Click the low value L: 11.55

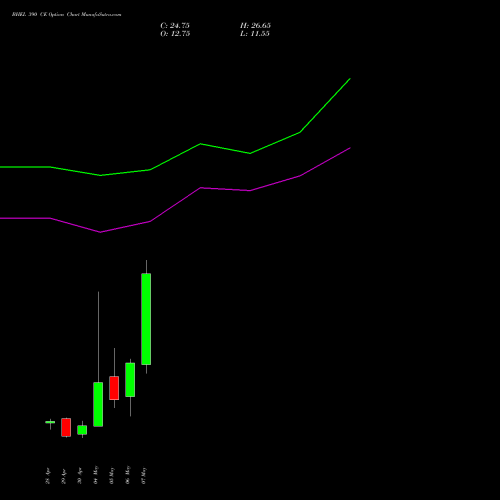click(255, 34)
